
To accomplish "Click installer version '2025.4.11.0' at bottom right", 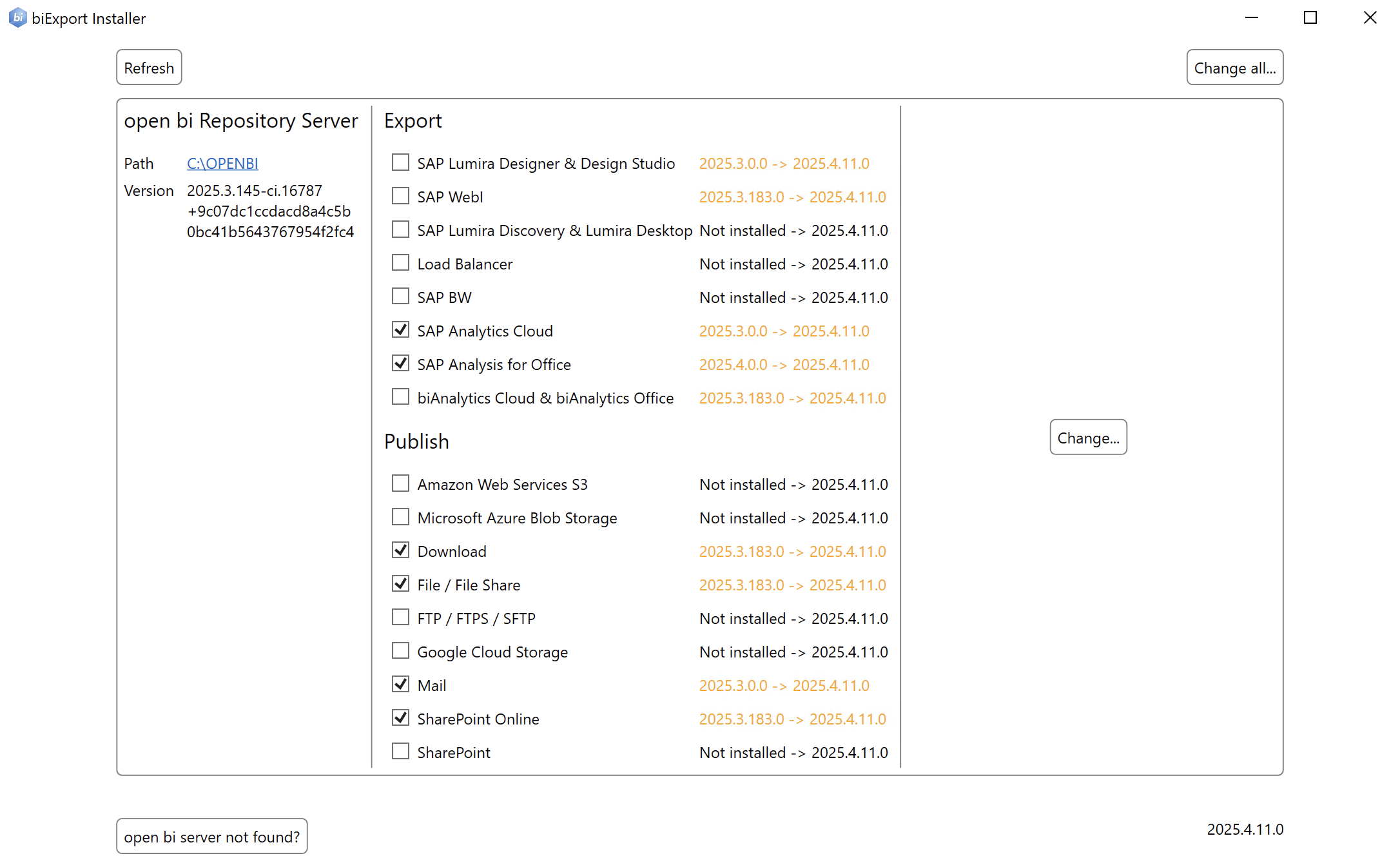I will click(1245, 830).
